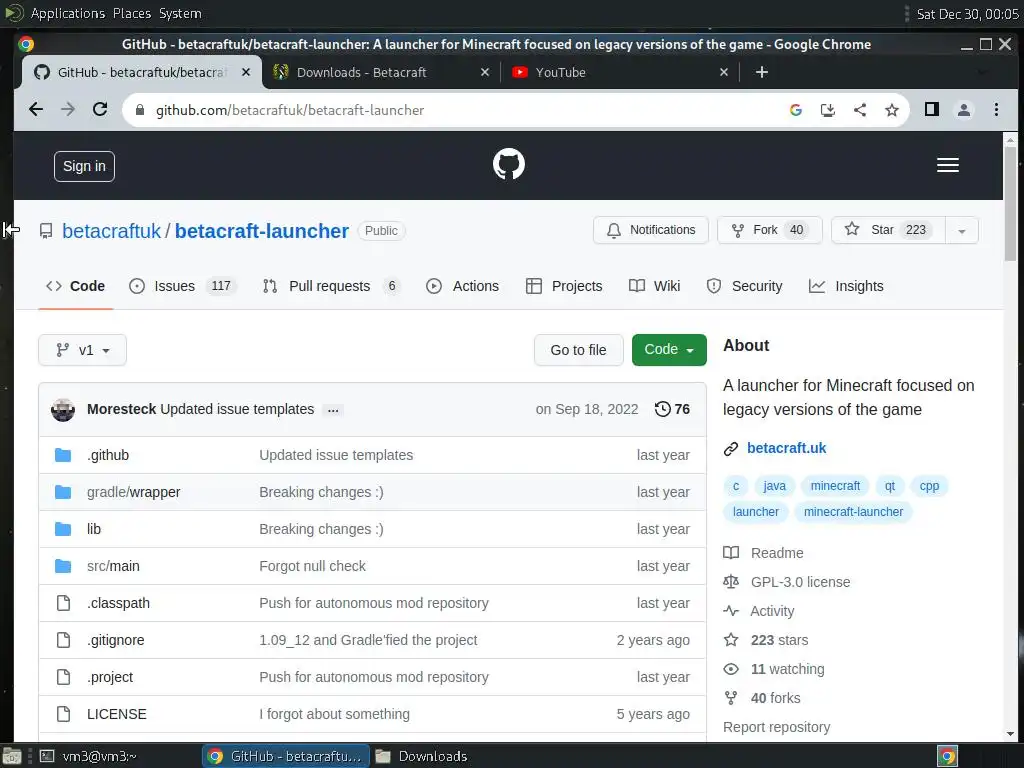Click the stars icon in About
The height and width of the screenshot is (768, 1024).
click(731, 640)
